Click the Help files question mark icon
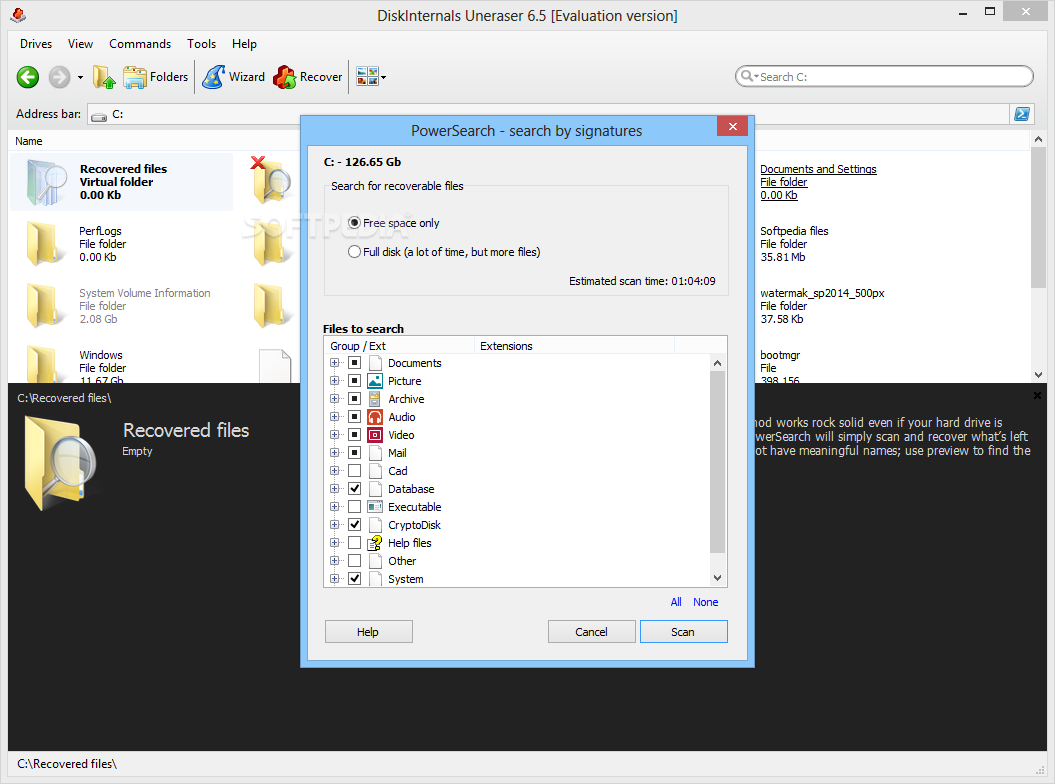1055x784 pixels. pos(375,542)
